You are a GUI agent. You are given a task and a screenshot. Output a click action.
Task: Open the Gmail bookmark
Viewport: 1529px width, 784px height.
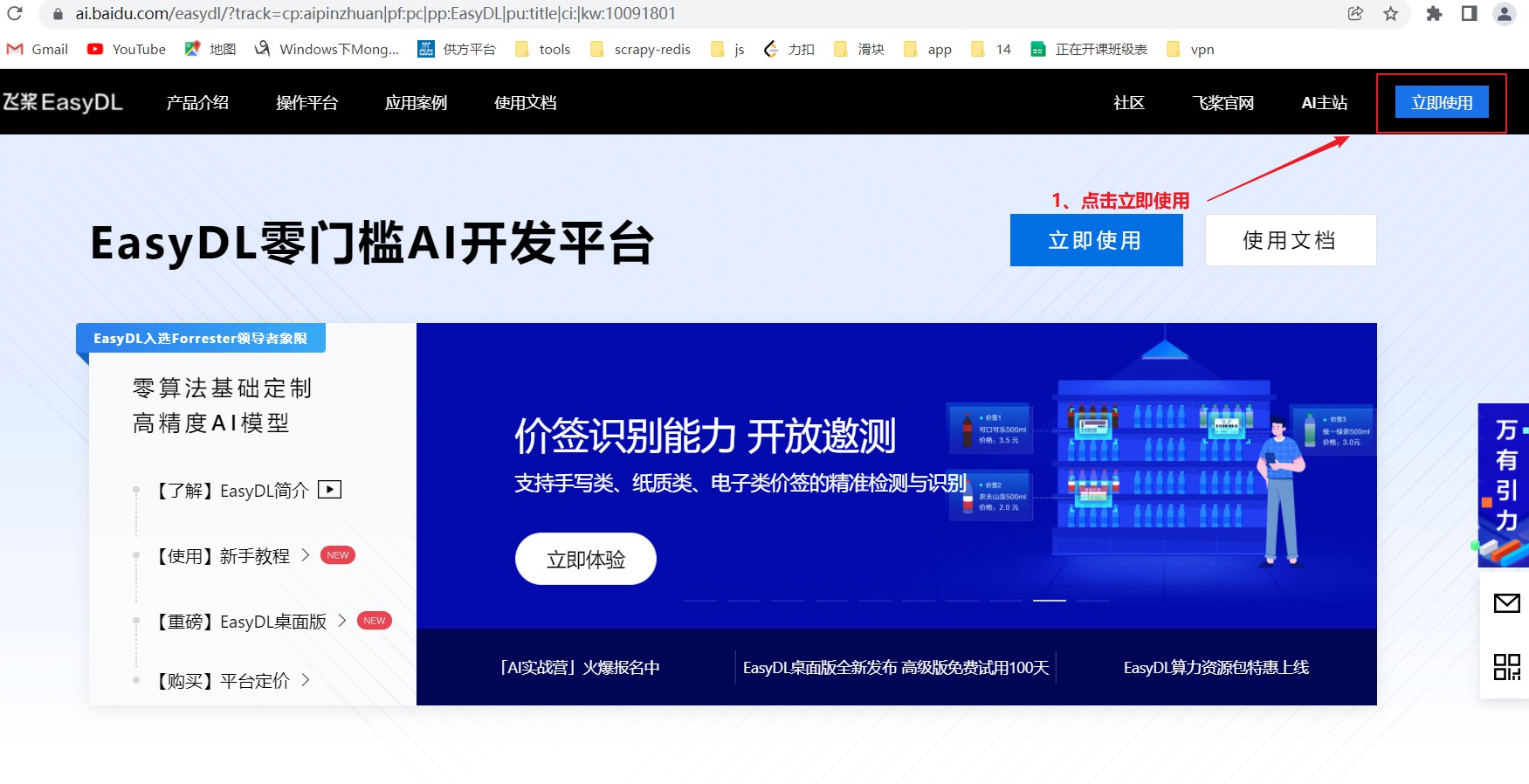tap(38, 49)
